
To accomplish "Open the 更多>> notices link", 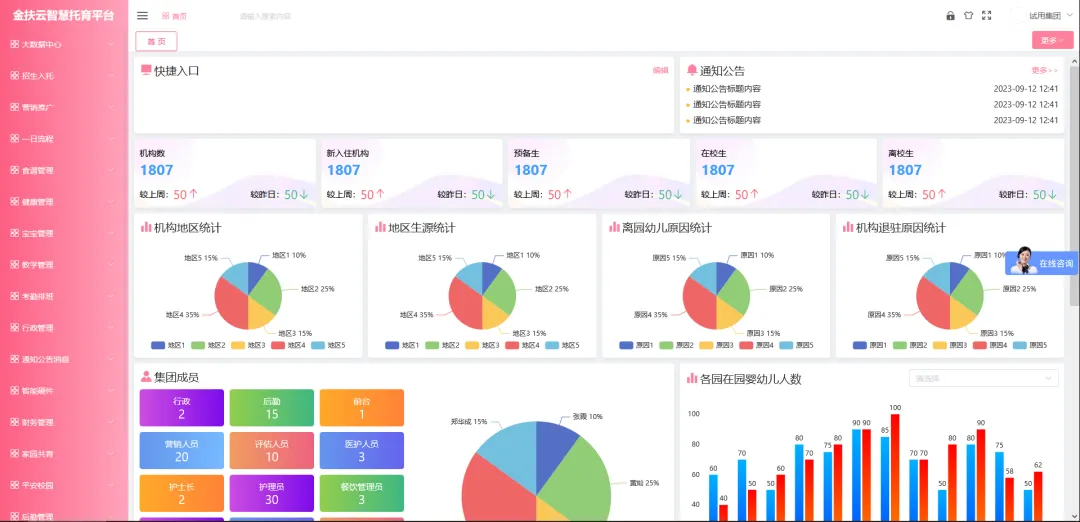I will (1044, 70).
